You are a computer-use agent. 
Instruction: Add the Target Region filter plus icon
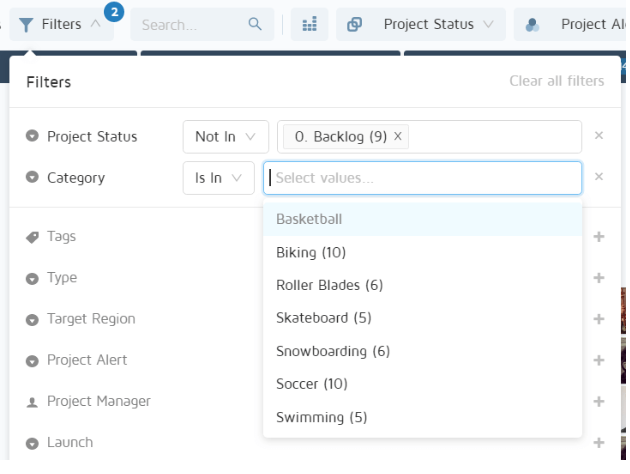click(599, 319)
